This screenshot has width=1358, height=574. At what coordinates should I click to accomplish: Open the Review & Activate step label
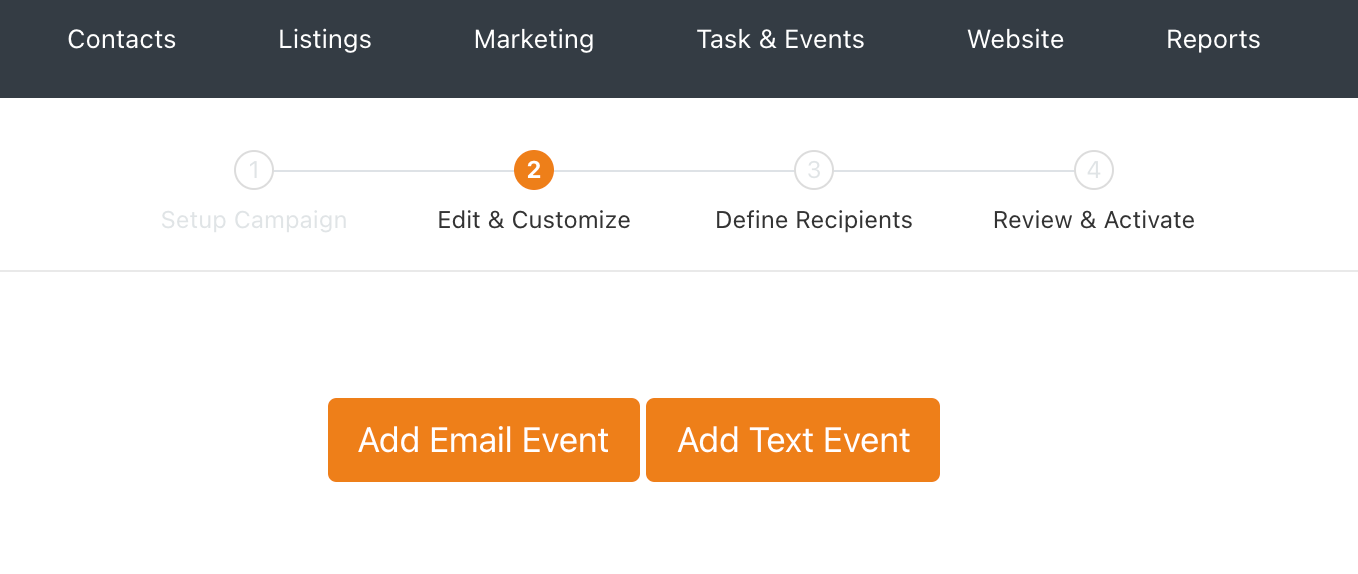coord(1094,220)
